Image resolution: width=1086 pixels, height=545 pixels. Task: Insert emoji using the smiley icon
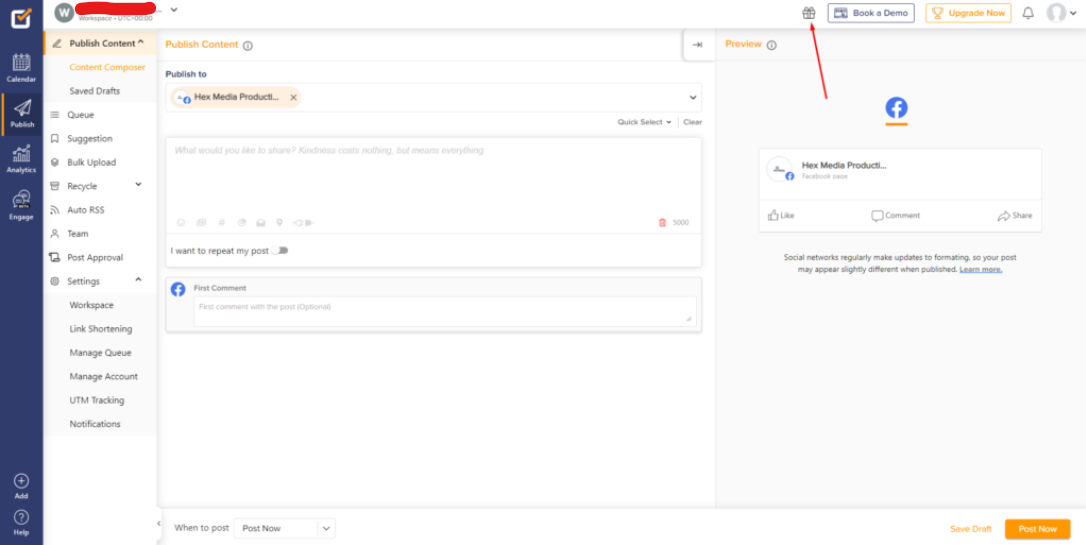(181, 222)
